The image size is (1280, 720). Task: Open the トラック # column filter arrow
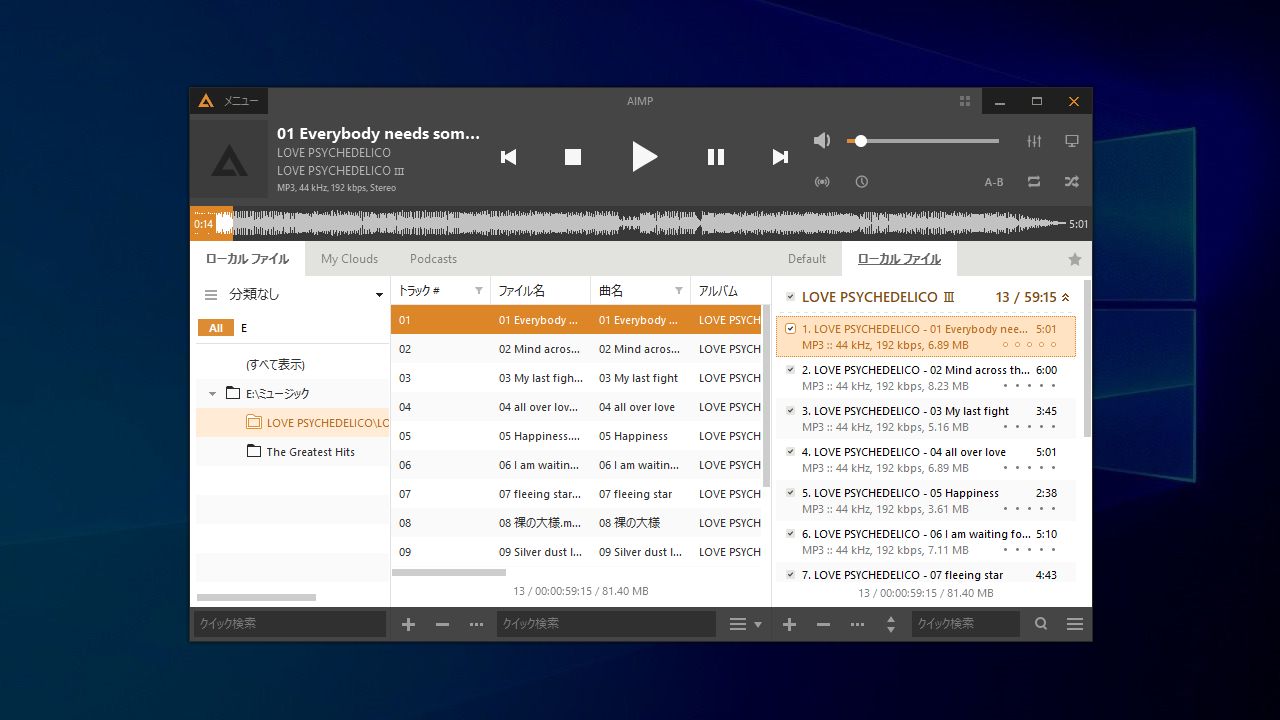479,291
